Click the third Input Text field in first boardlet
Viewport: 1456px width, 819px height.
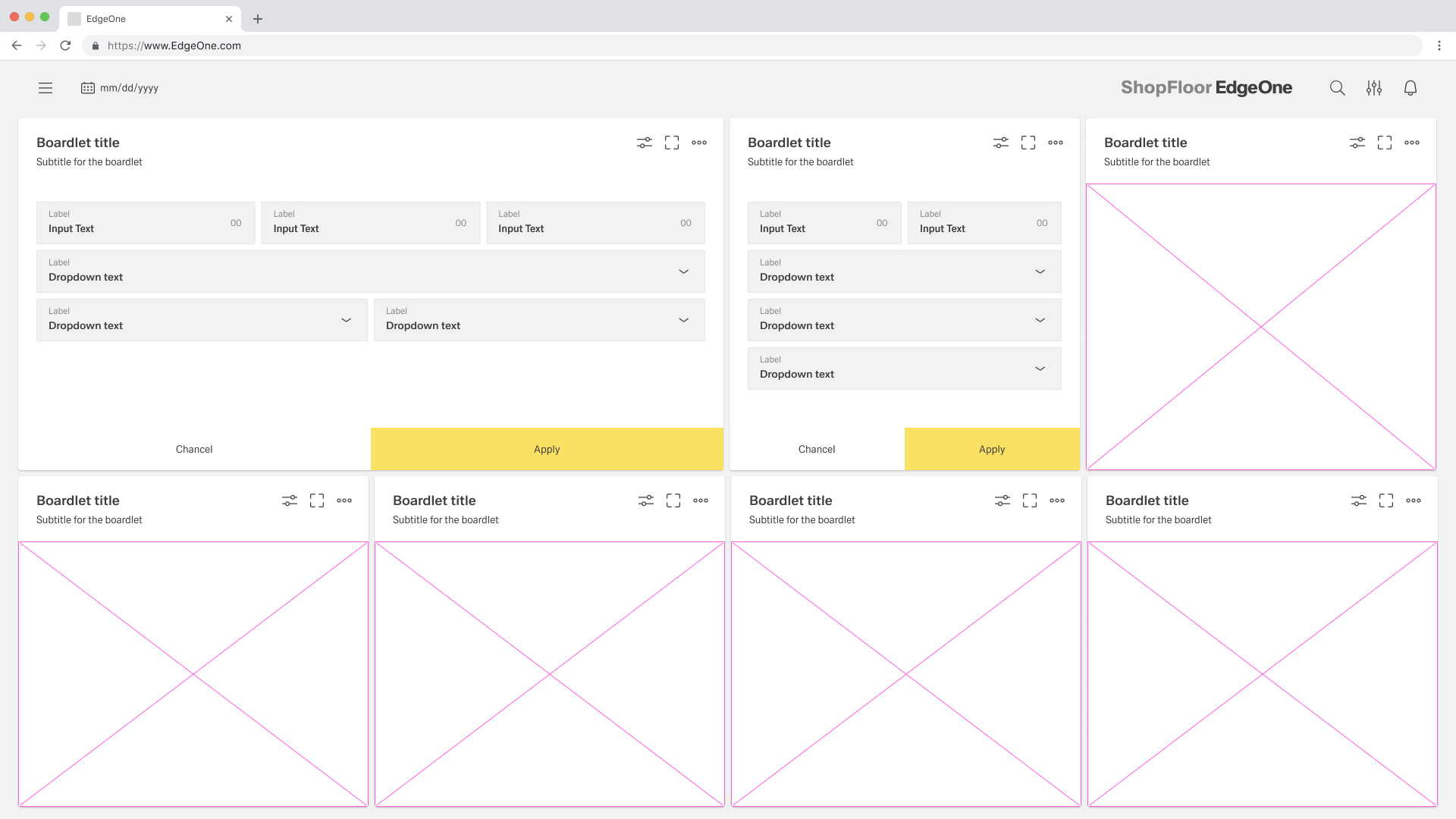[x=595, y=223]
